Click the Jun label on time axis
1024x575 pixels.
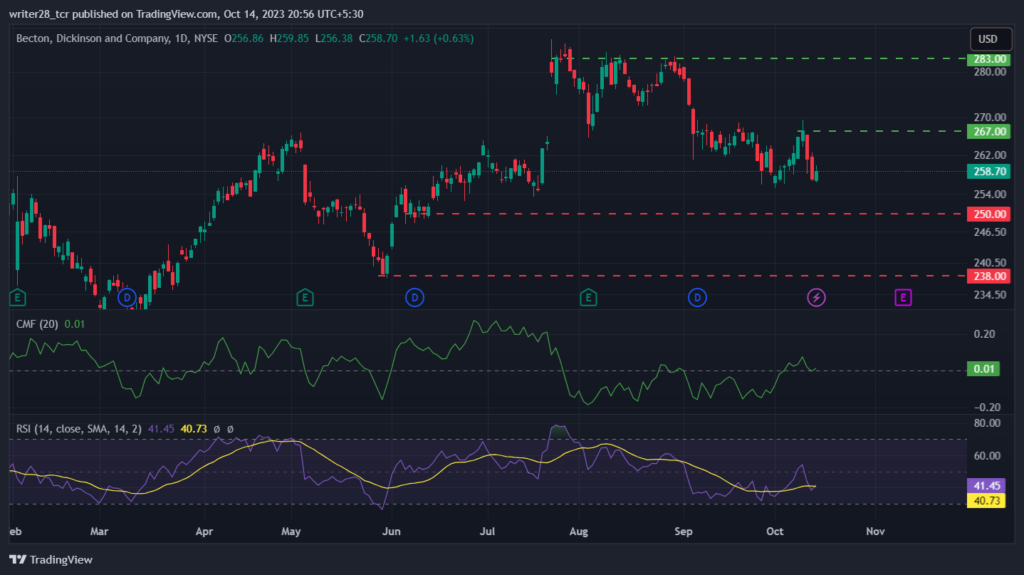point(391,531)
